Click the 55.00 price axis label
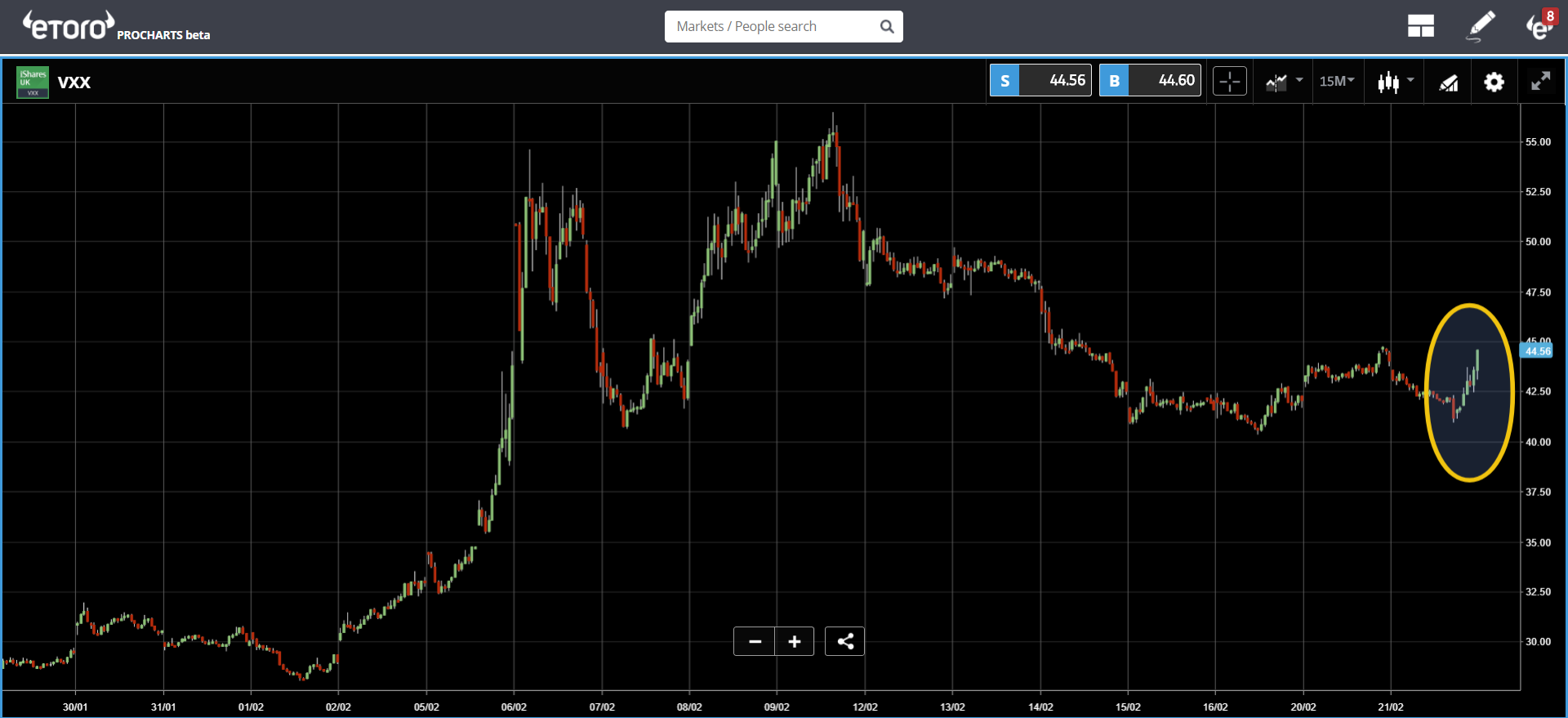Viewport: 1568px width, 718px height. tap(1538, 142)
